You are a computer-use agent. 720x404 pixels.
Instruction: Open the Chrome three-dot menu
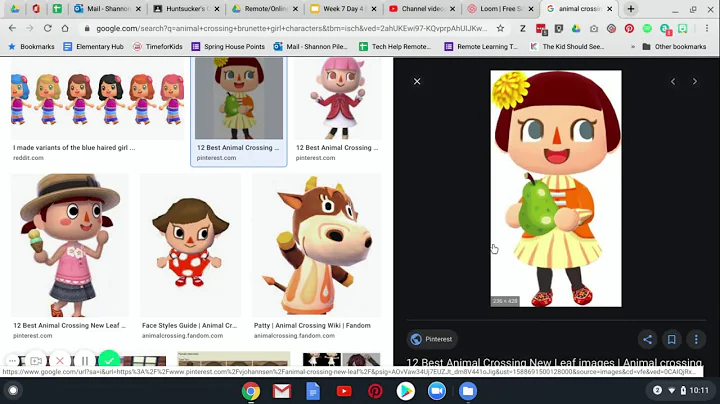pos(707,28)
